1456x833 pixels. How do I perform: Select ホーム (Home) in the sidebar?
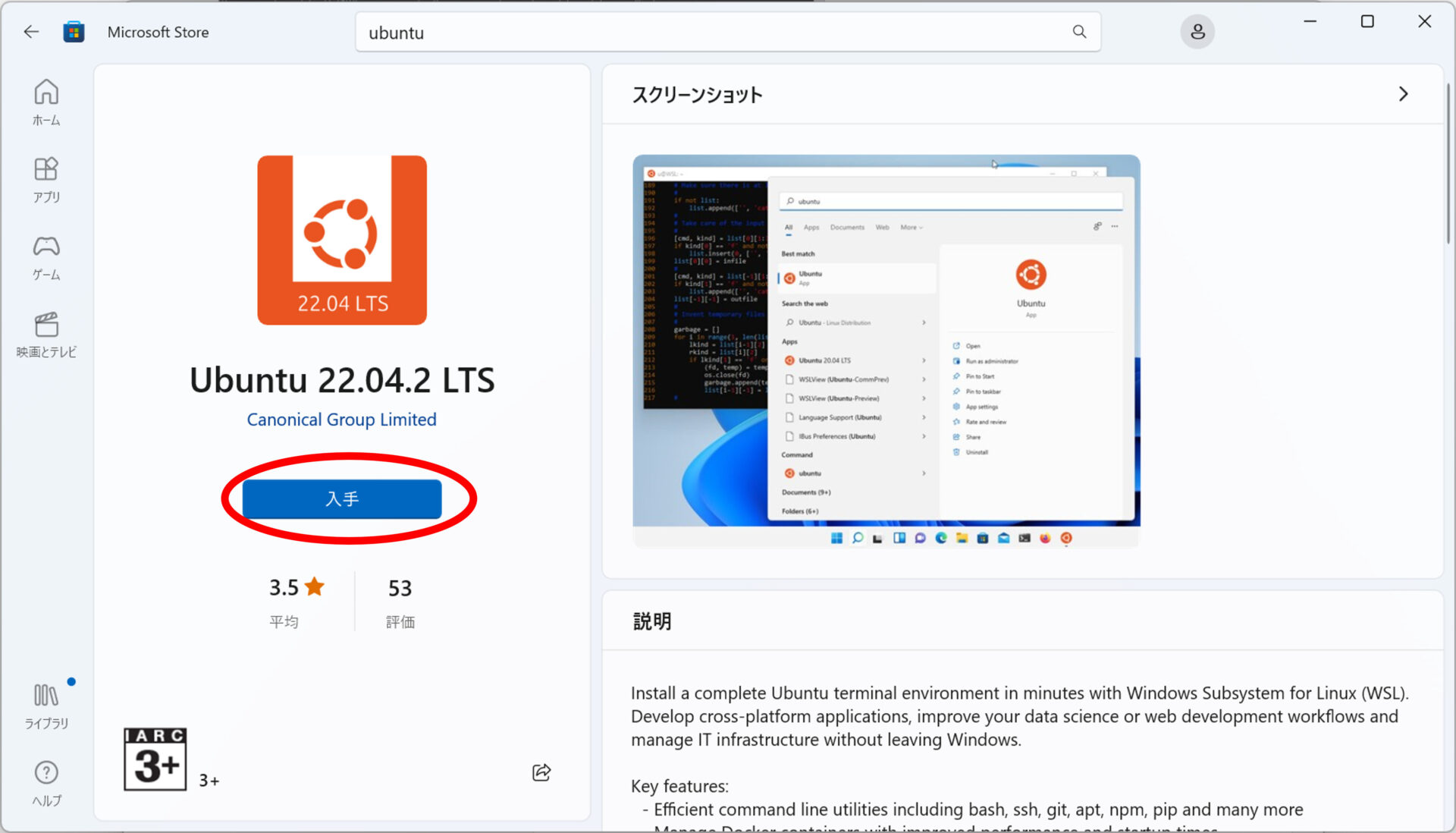pyautogui.click(x=46, y=102)
